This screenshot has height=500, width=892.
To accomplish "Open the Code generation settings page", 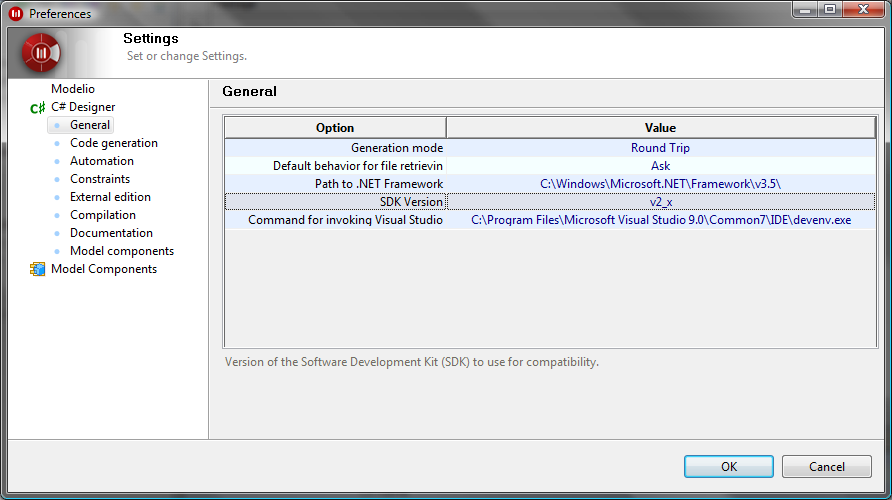I will click(114, 143).
